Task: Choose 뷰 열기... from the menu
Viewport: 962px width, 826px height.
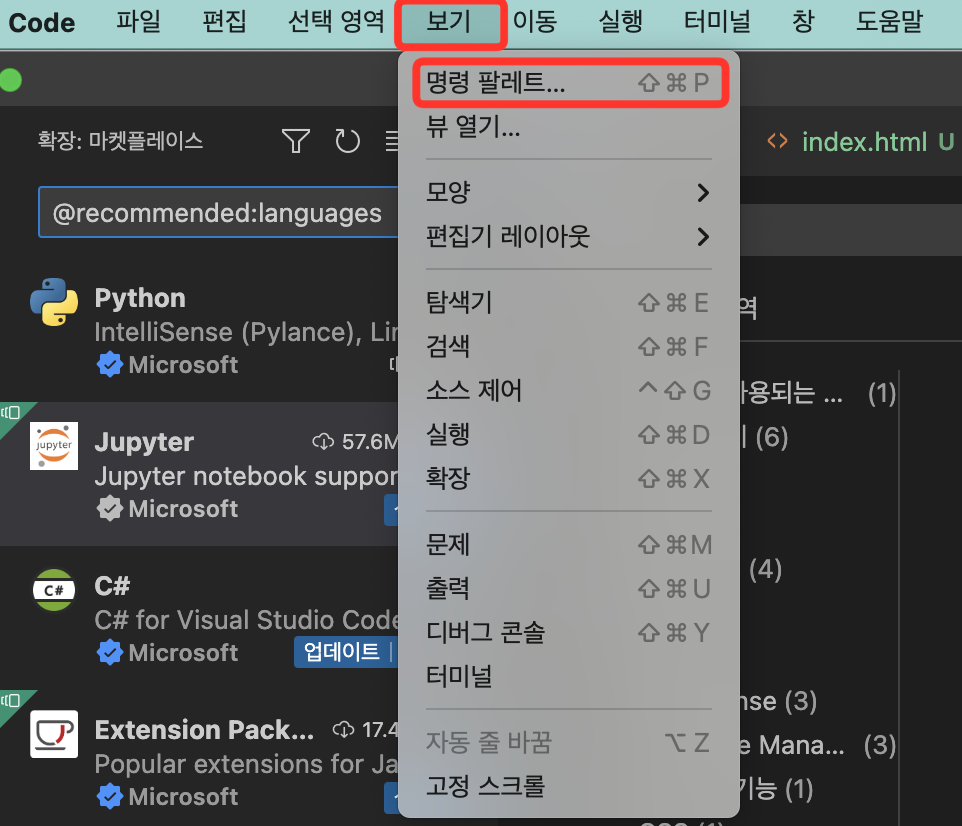Action: 568,128
